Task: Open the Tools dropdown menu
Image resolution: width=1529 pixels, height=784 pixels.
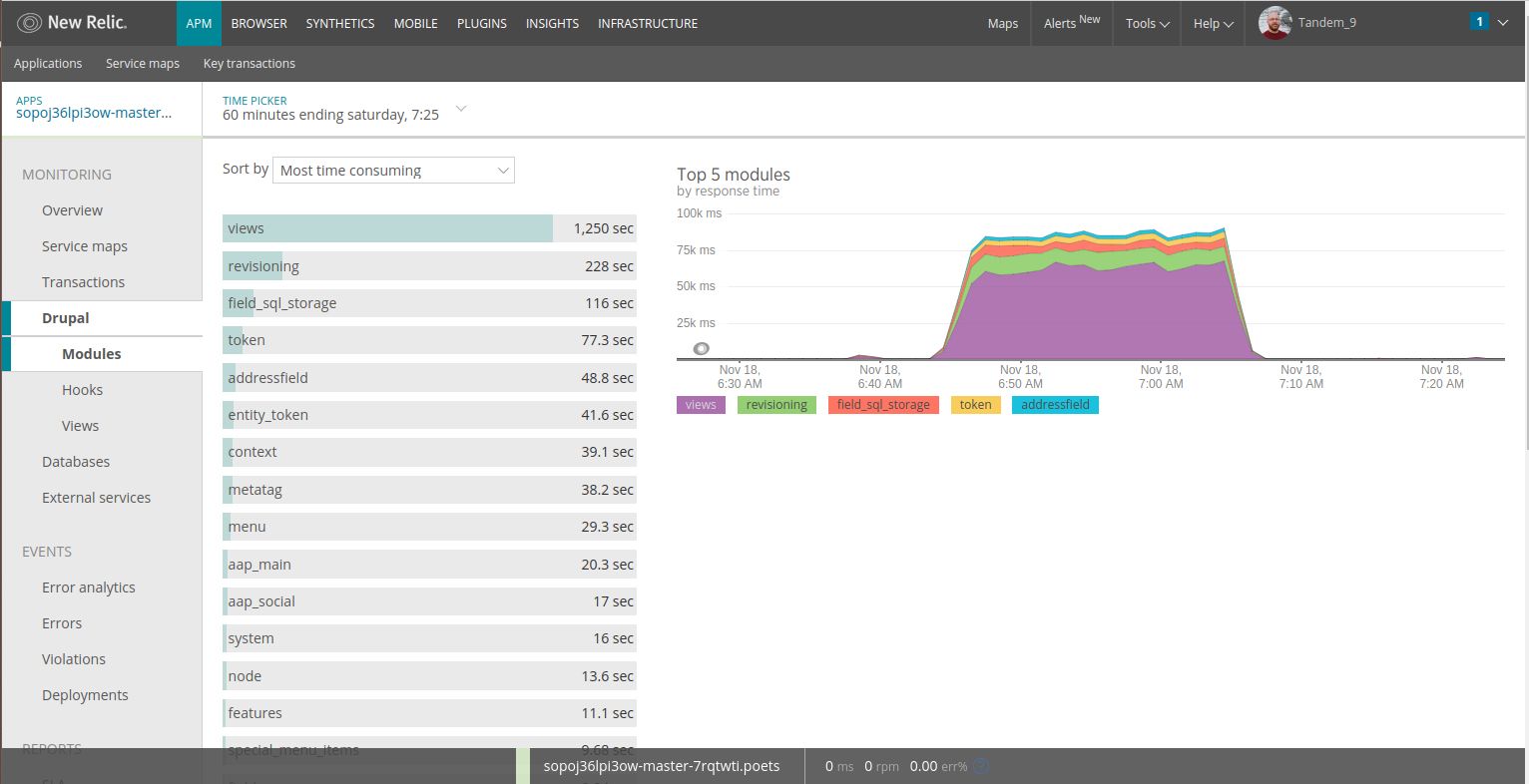Action: pos(1147,23)
